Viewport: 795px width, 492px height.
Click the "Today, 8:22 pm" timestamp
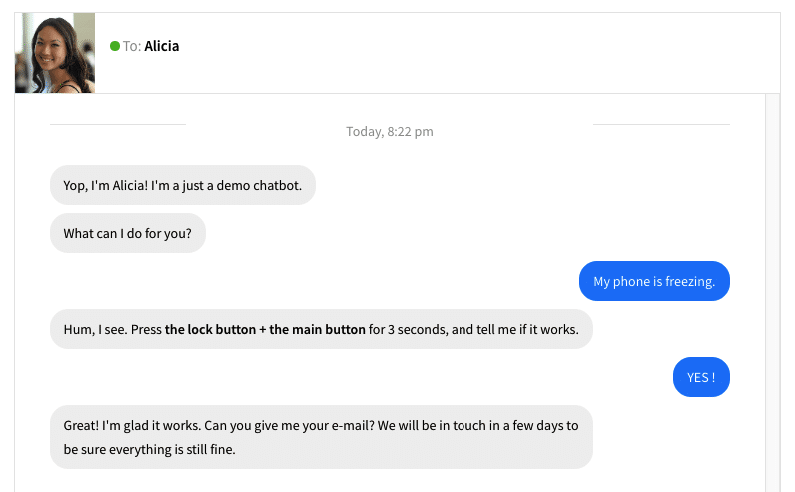389,132
